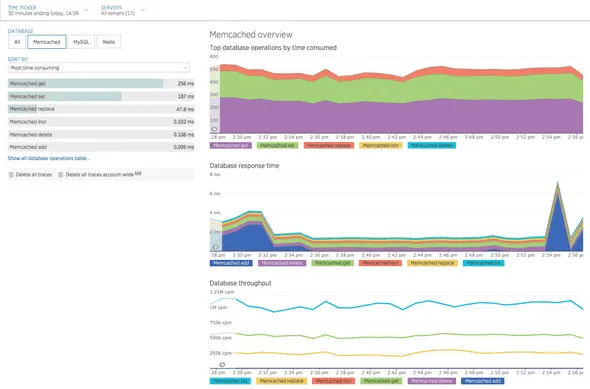590x389 pixels.
Task: Toggle Memcached replace in throughput legend
Action: pyautogui.click(x=281, y=381)
